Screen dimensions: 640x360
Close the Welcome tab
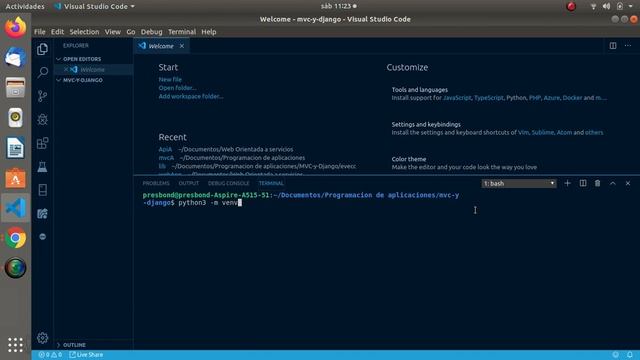tap(182, 46)
